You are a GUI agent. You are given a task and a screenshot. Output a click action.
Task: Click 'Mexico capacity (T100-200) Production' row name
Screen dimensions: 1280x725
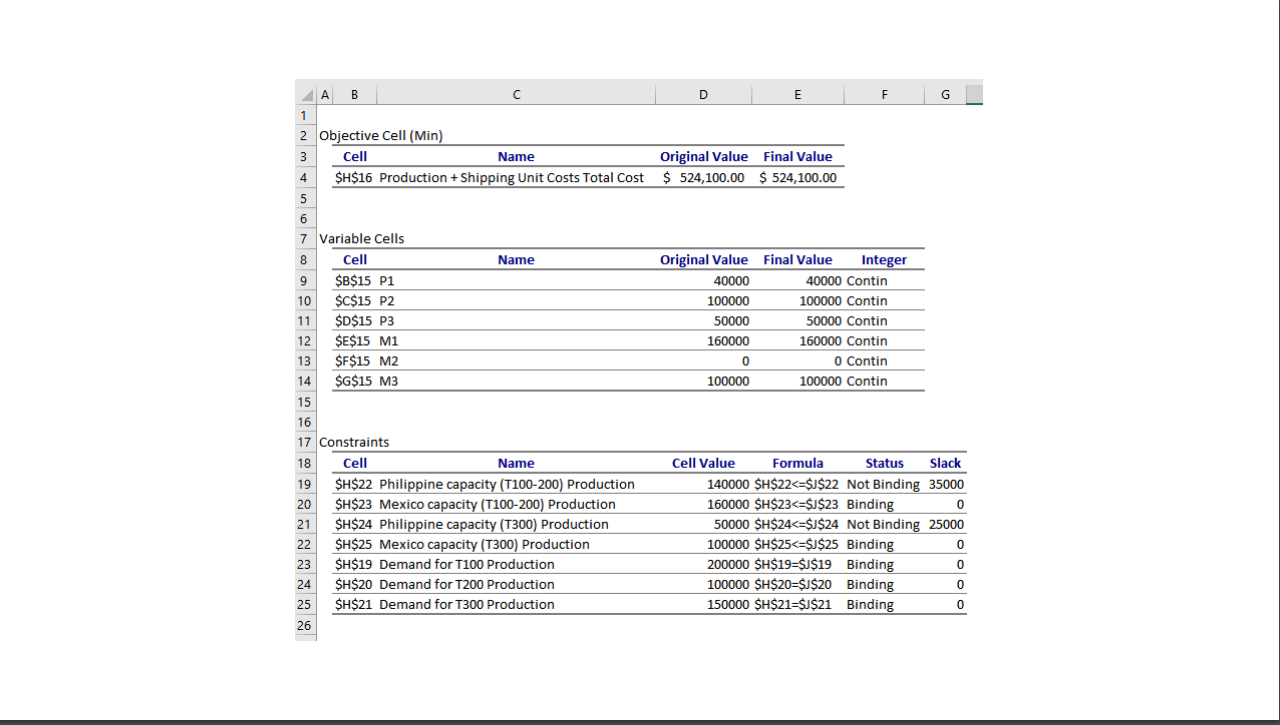[497, 504]
